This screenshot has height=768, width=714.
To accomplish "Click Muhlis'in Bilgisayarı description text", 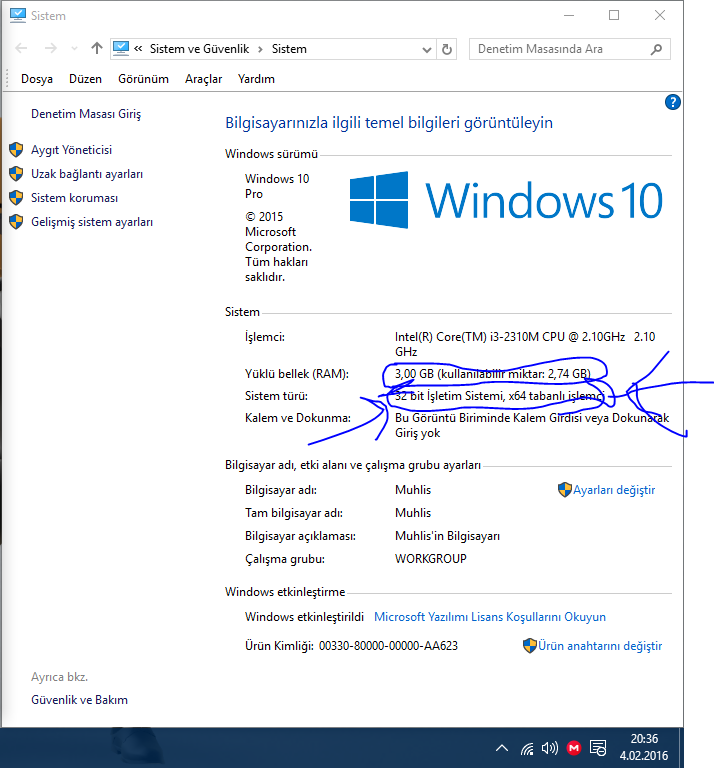I will (448, 536).
